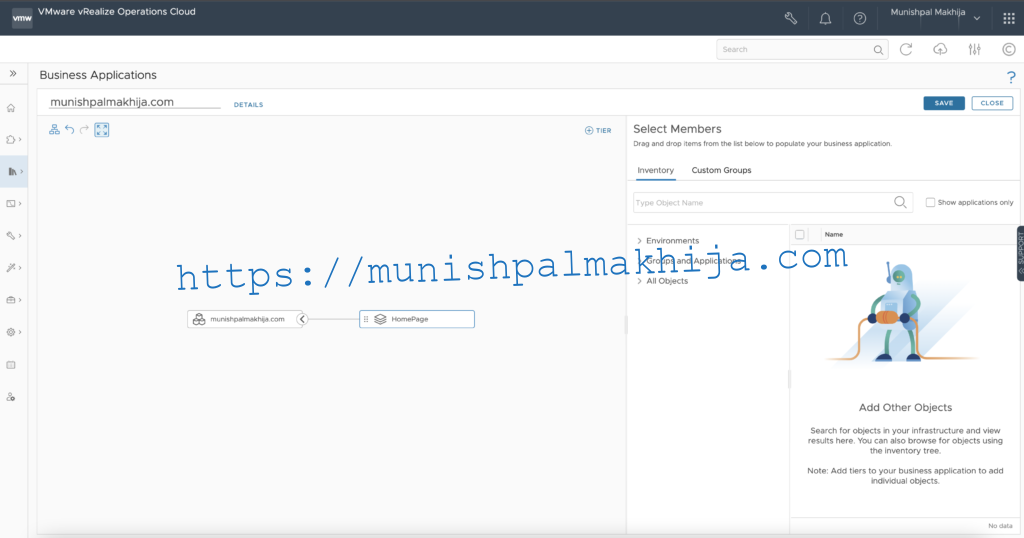Screen dimensions: 1024x538
Task: Switch to the Inventory tab
Action: pos(656,170)
